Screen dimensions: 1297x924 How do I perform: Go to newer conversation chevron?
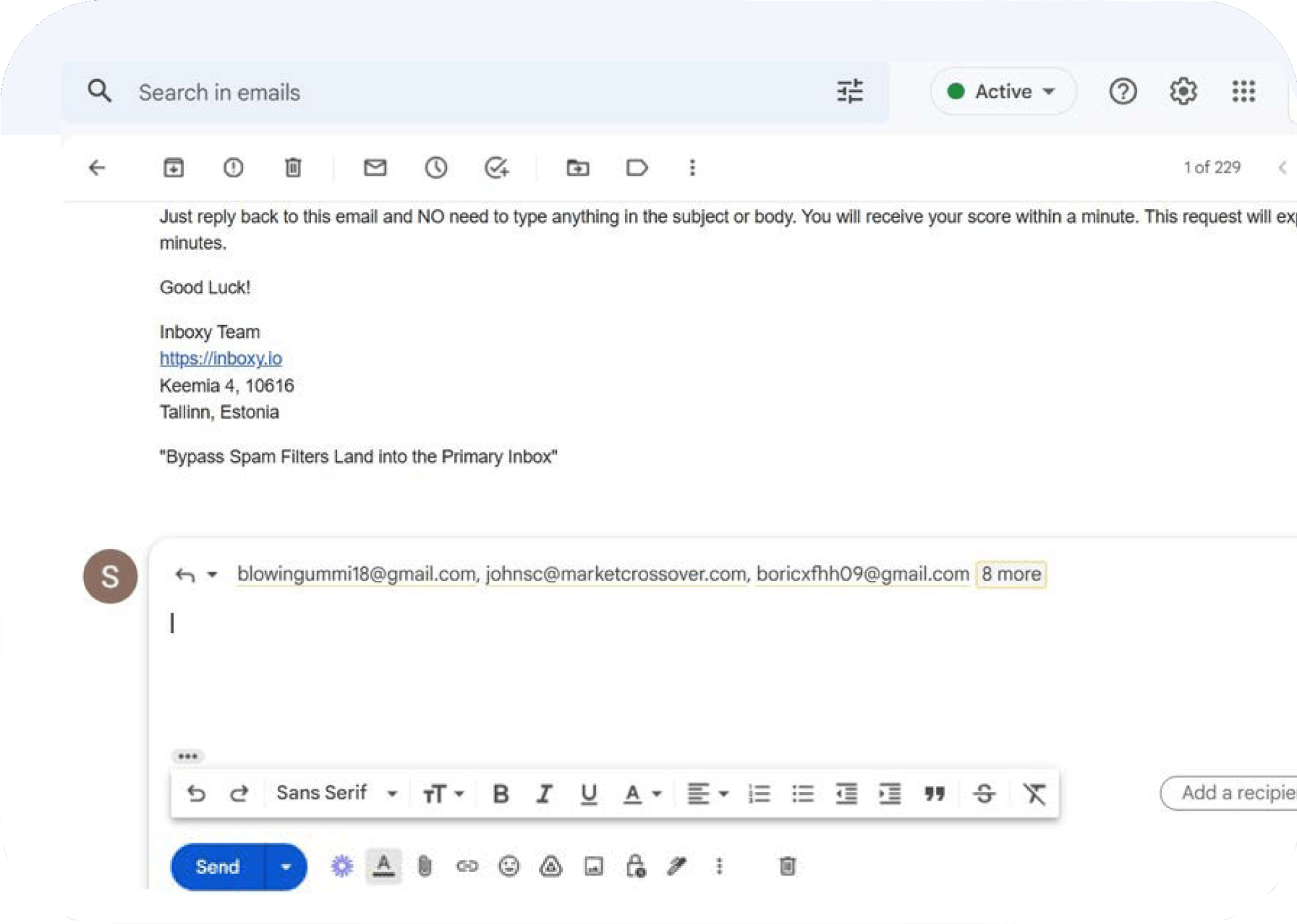point(1283,167)
